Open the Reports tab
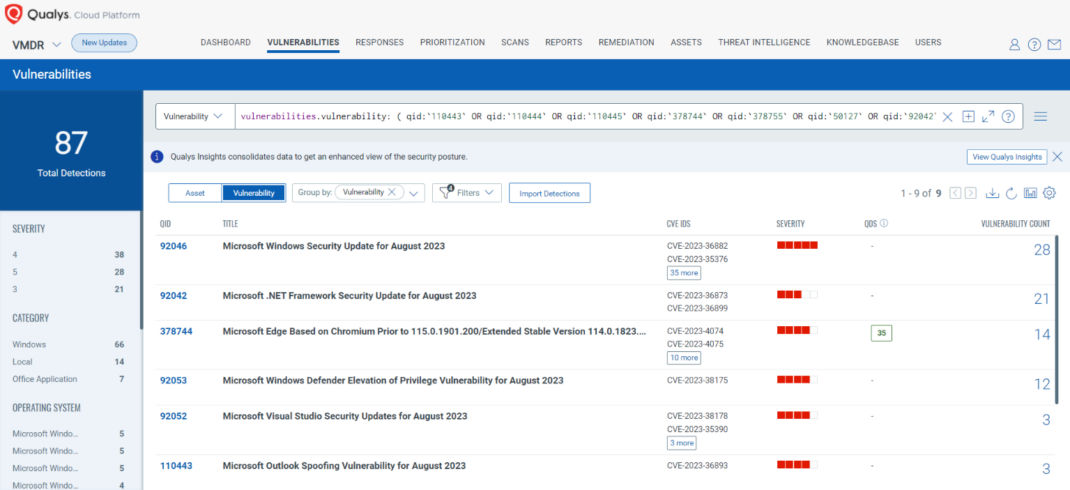 point(564,42)
